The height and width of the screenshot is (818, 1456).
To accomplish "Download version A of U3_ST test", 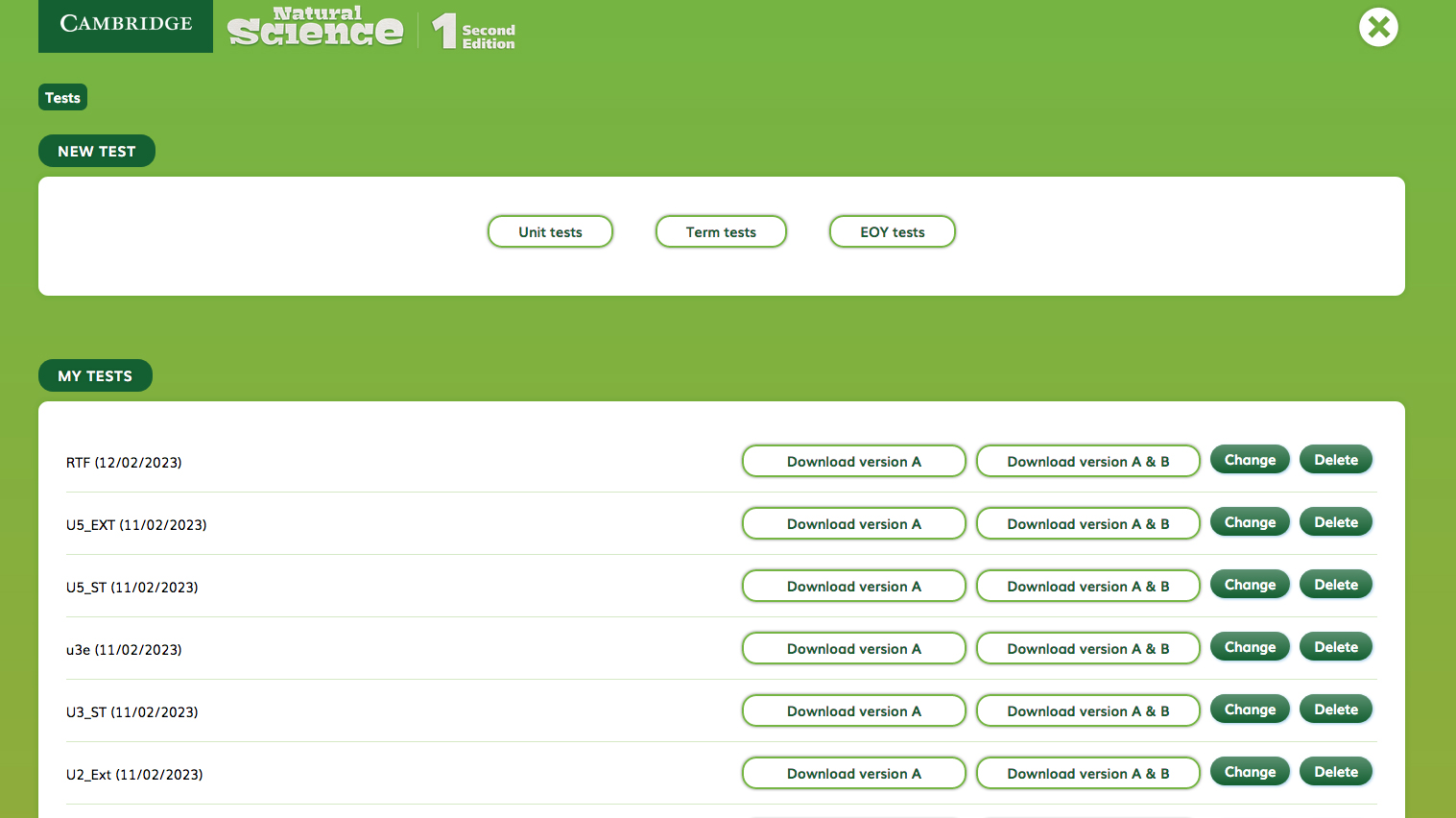I will pyautogui.click(x=854, y=710).
